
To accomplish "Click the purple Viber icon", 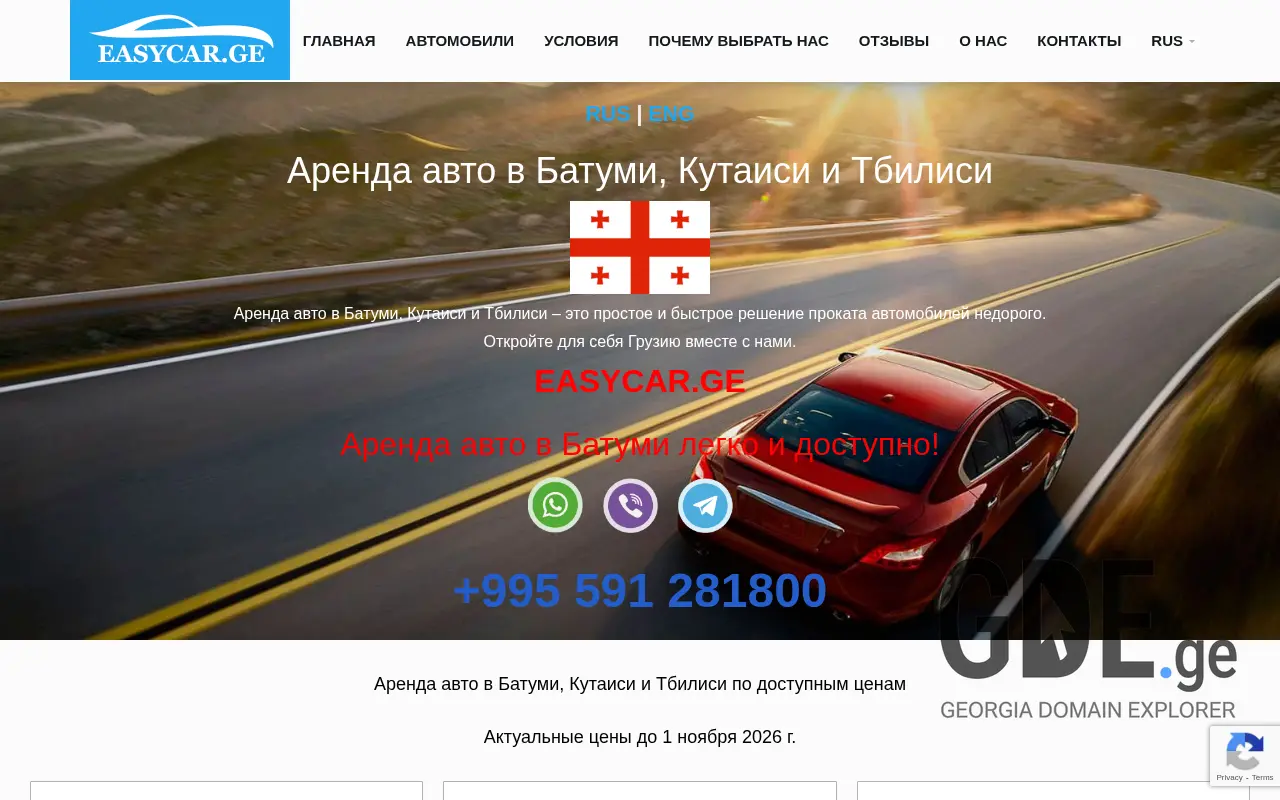I will (630, 505).
